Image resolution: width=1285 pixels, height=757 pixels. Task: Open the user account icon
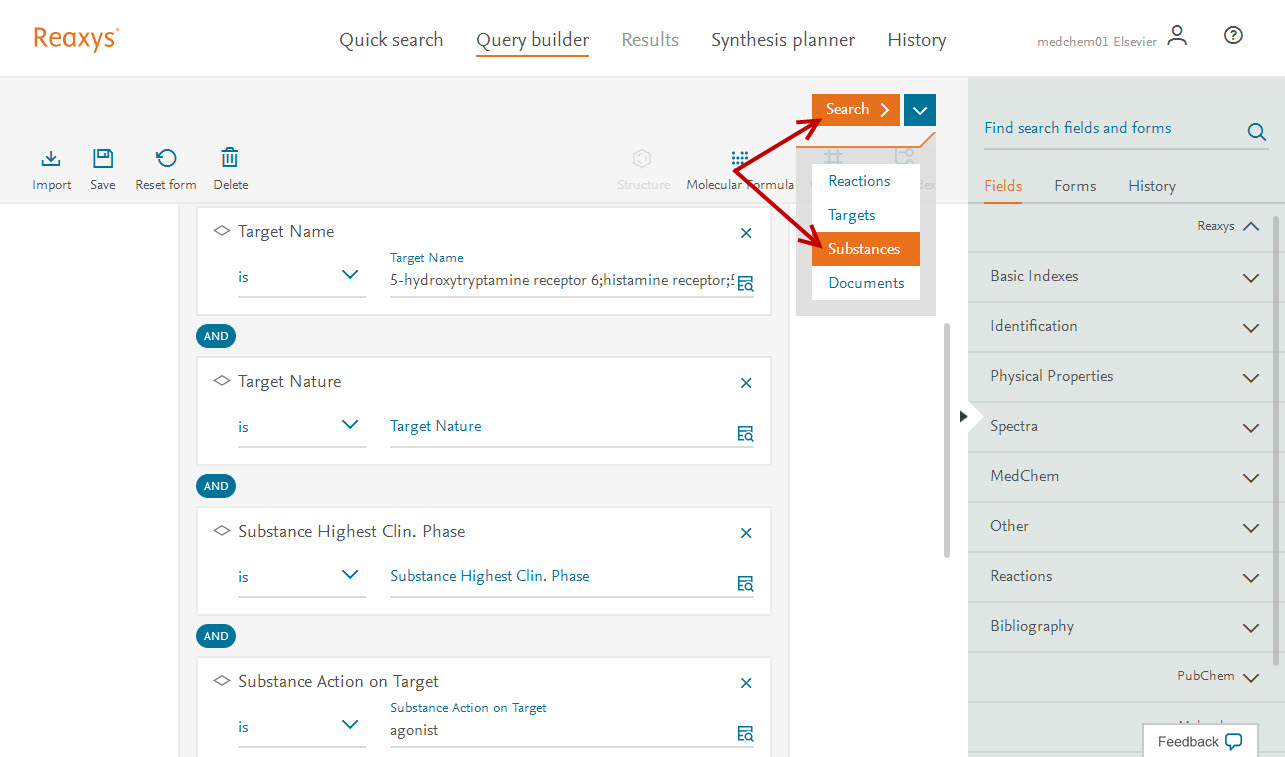[x=1178, y=37]
